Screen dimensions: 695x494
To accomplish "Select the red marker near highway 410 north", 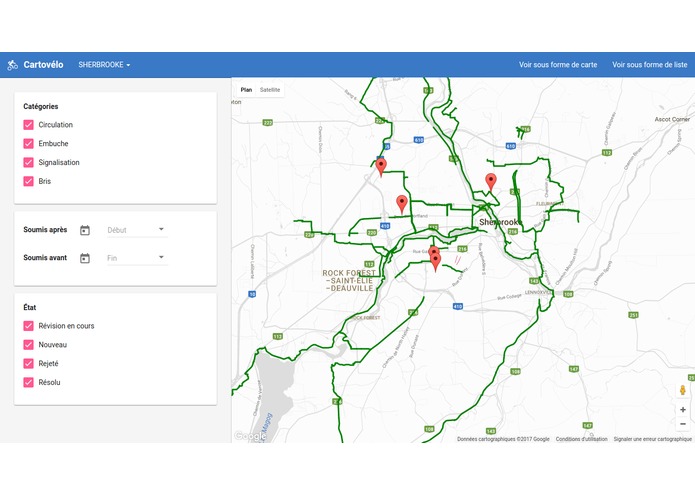I will tap(381, 166).
